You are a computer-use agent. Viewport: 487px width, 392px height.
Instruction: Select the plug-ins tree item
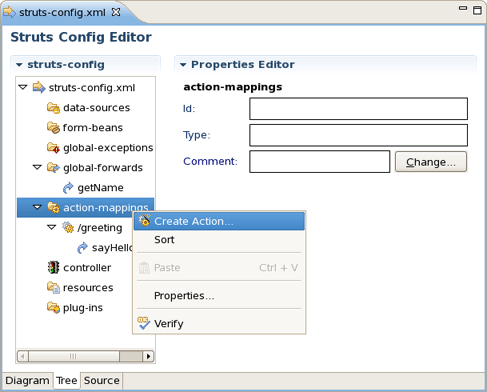pyautogui.click(x=83, y=308)
